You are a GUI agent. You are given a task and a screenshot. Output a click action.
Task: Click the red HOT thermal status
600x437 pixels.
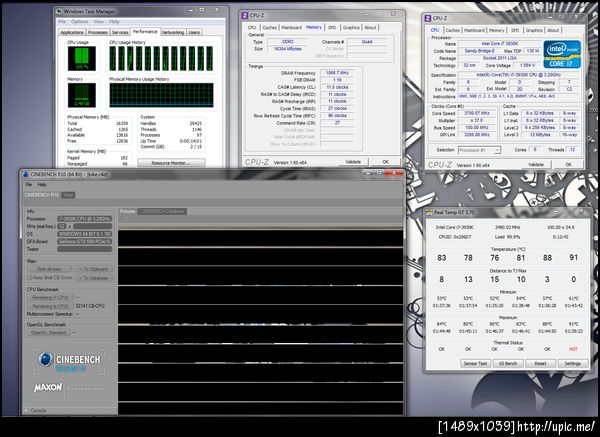[x=573, y=349]
